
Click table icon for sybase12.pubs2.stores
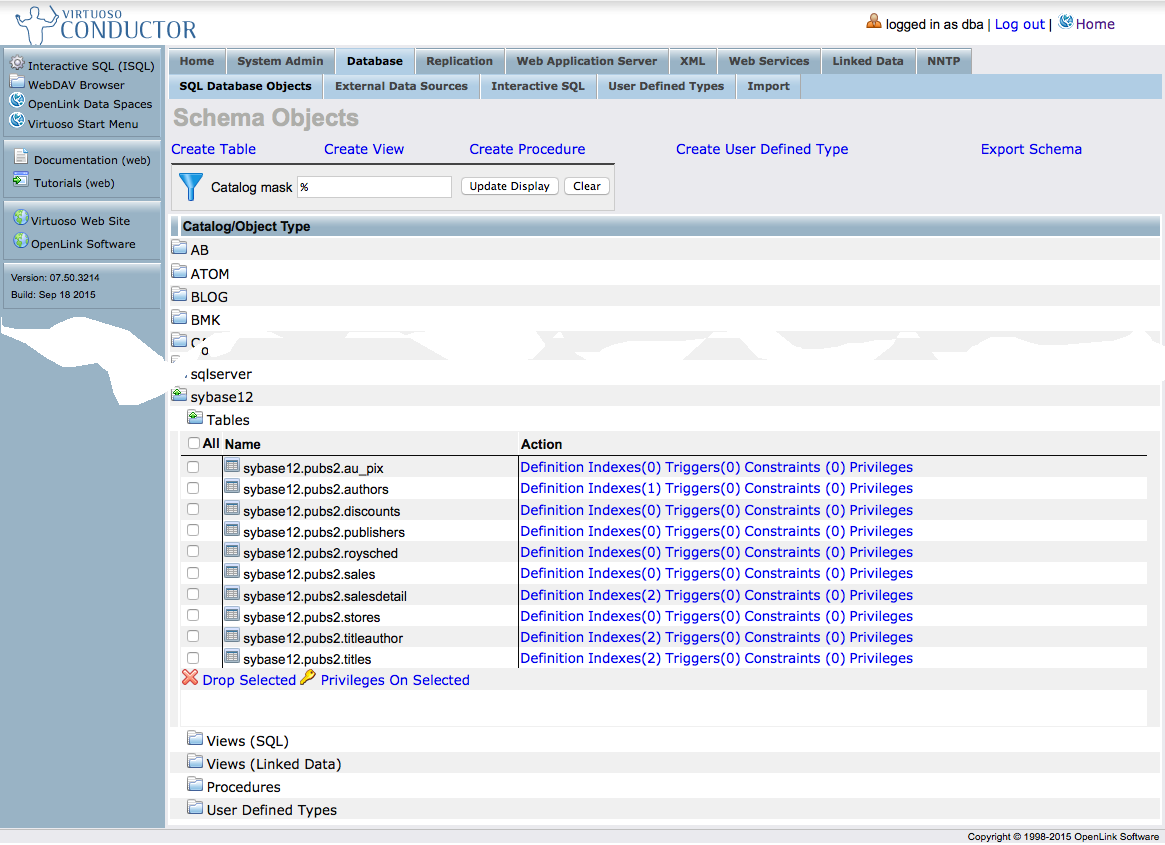coord(232,615)
